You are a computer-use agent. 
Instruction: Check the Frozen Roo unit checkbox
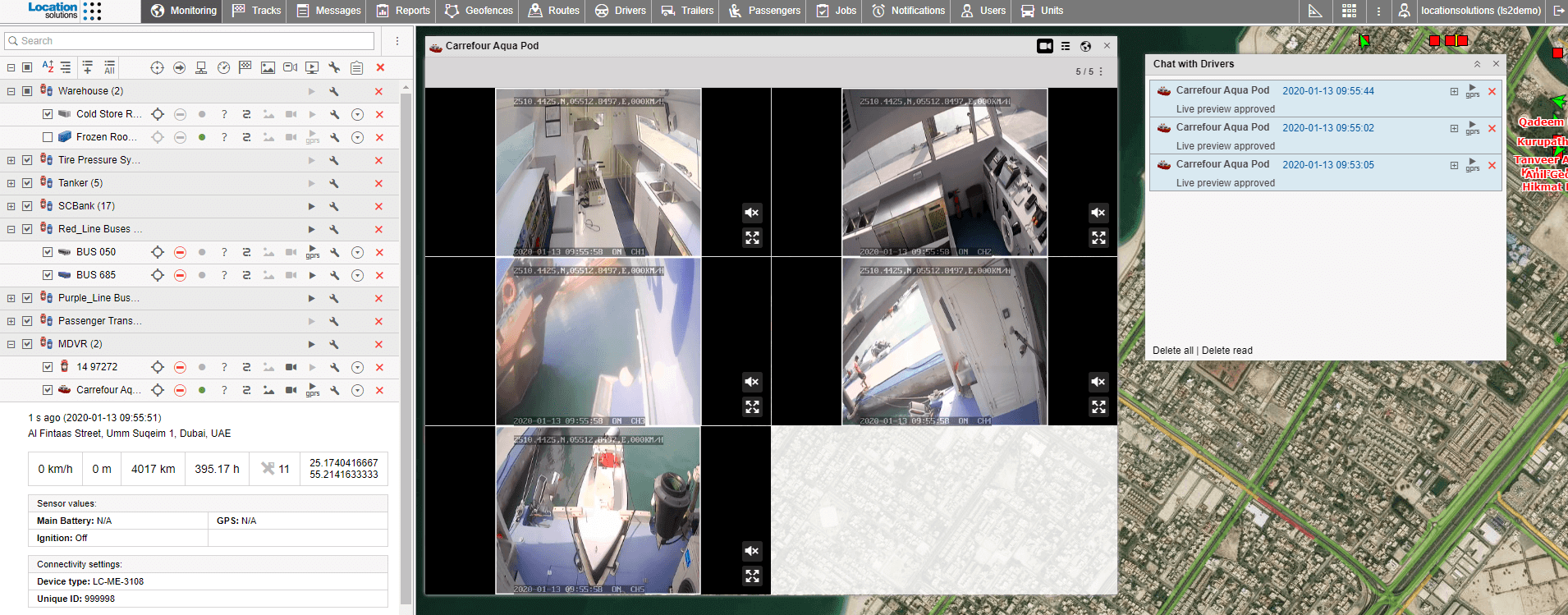(x=48, y=137)
